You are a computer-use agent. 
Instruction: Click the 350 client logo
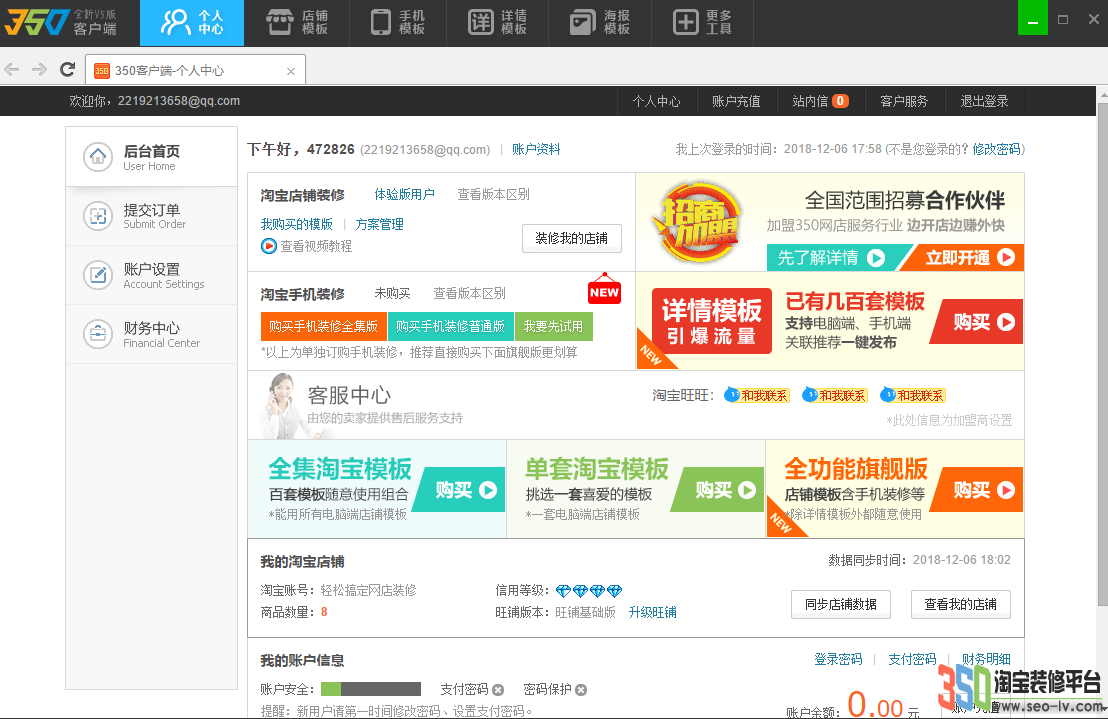click(x=60, y=23)
